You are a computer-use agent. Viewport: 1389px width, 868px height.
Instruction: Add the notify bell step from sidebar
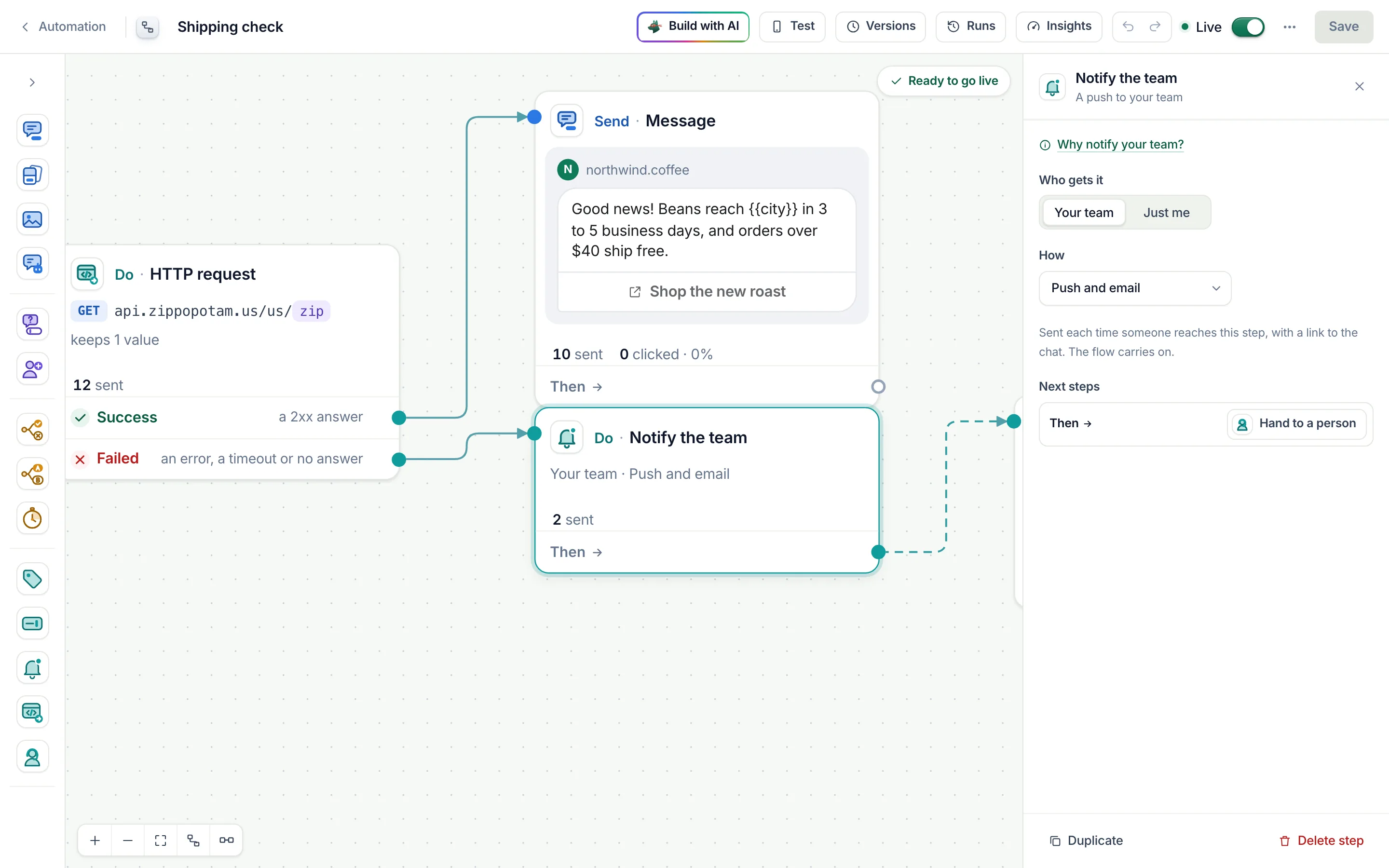tap(33, 668)
